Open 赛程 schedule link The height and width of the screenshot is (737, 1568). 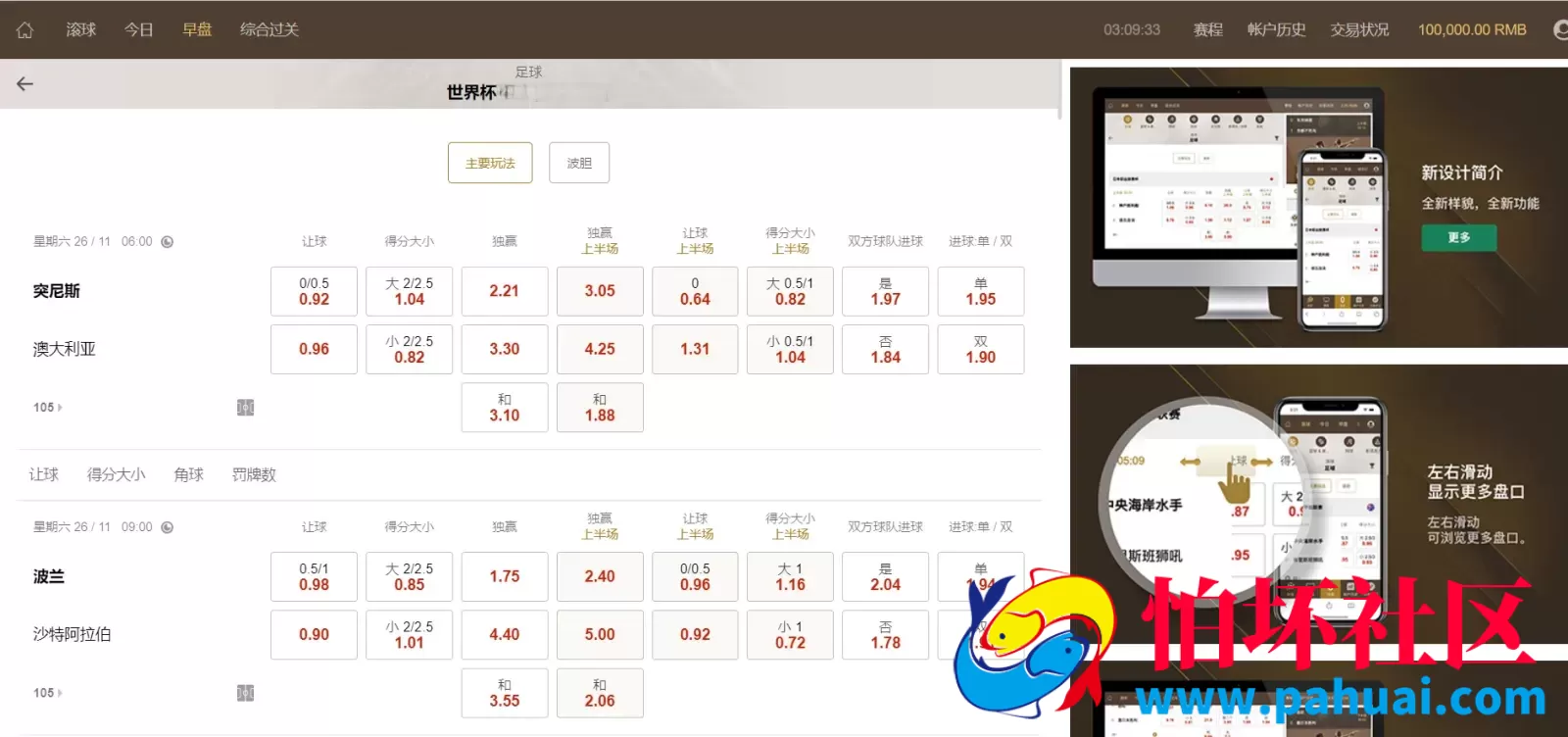coord(1208,29)
